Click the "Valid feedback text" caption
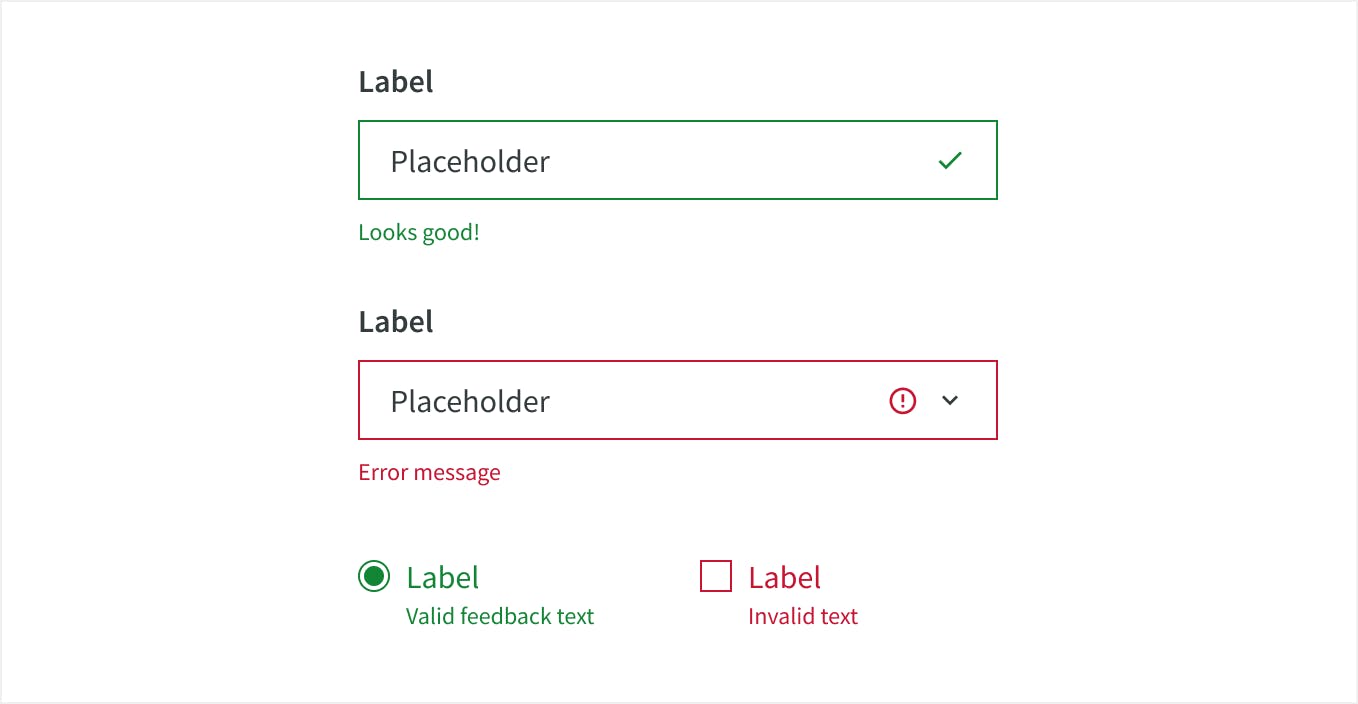This screenshot has height=704, width=1358. pyautogui.click(x=500, y=616)
